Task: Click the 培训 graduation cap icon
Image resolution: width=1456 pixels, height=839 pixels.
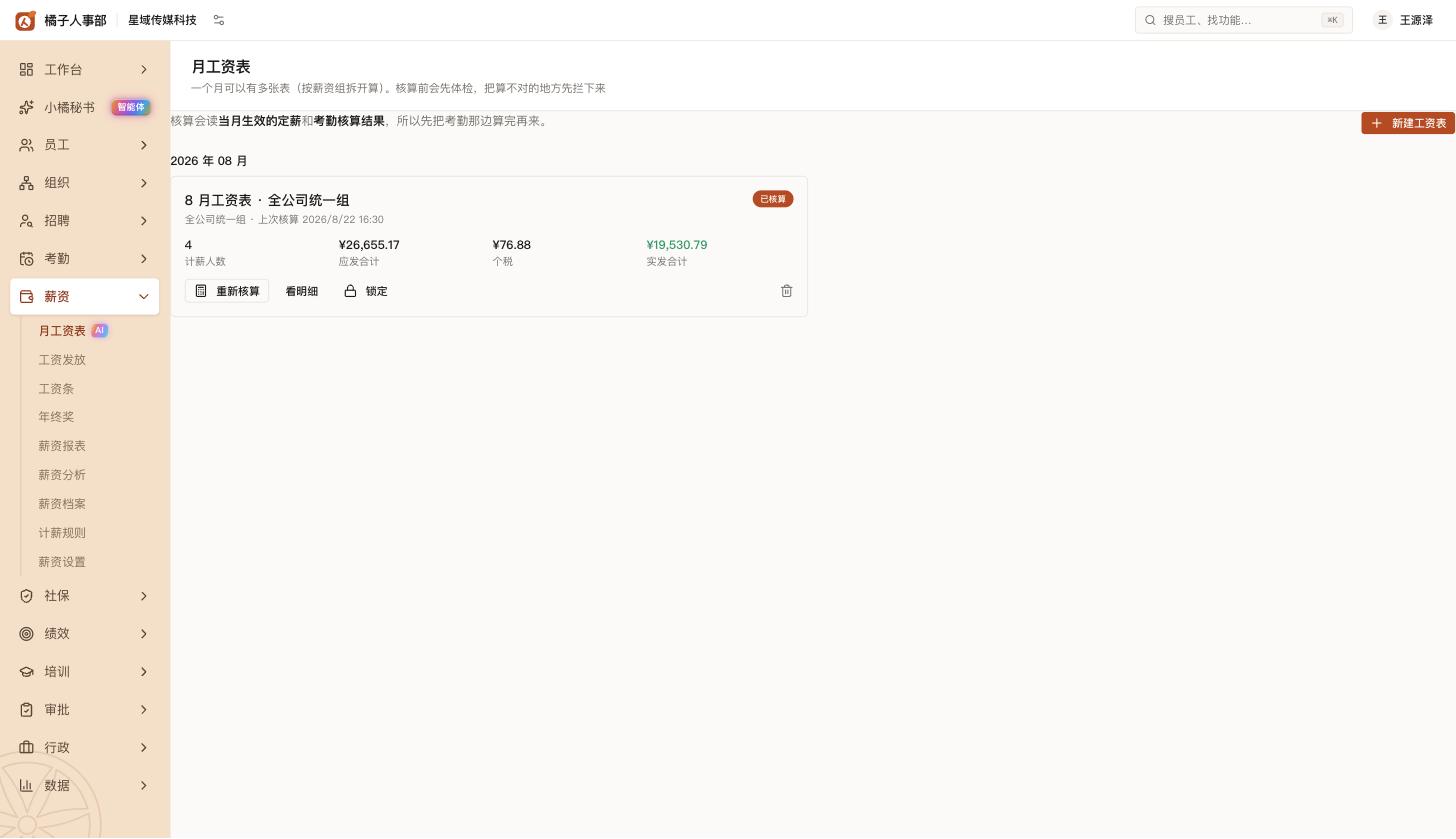Action: 27,672
